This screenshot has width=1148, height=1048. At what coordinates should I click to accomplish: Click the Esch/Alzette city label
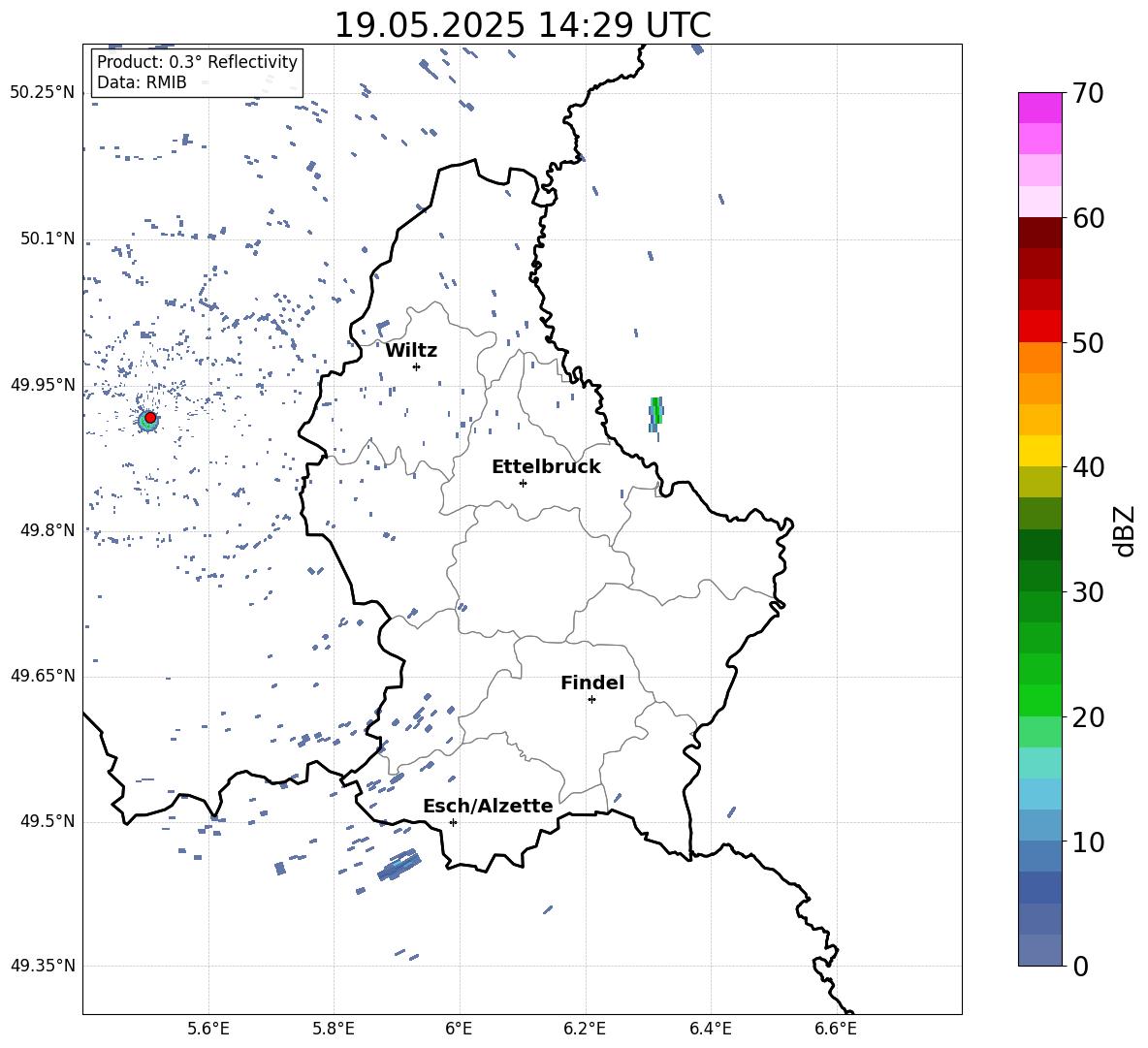[489, 806]
